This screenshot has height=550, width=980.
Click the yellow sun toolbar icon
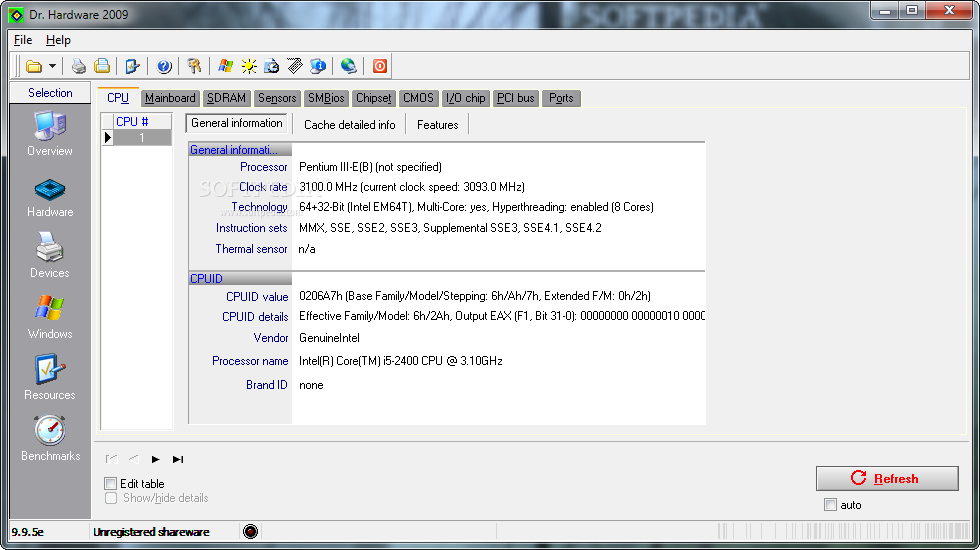tap(249, 66)
